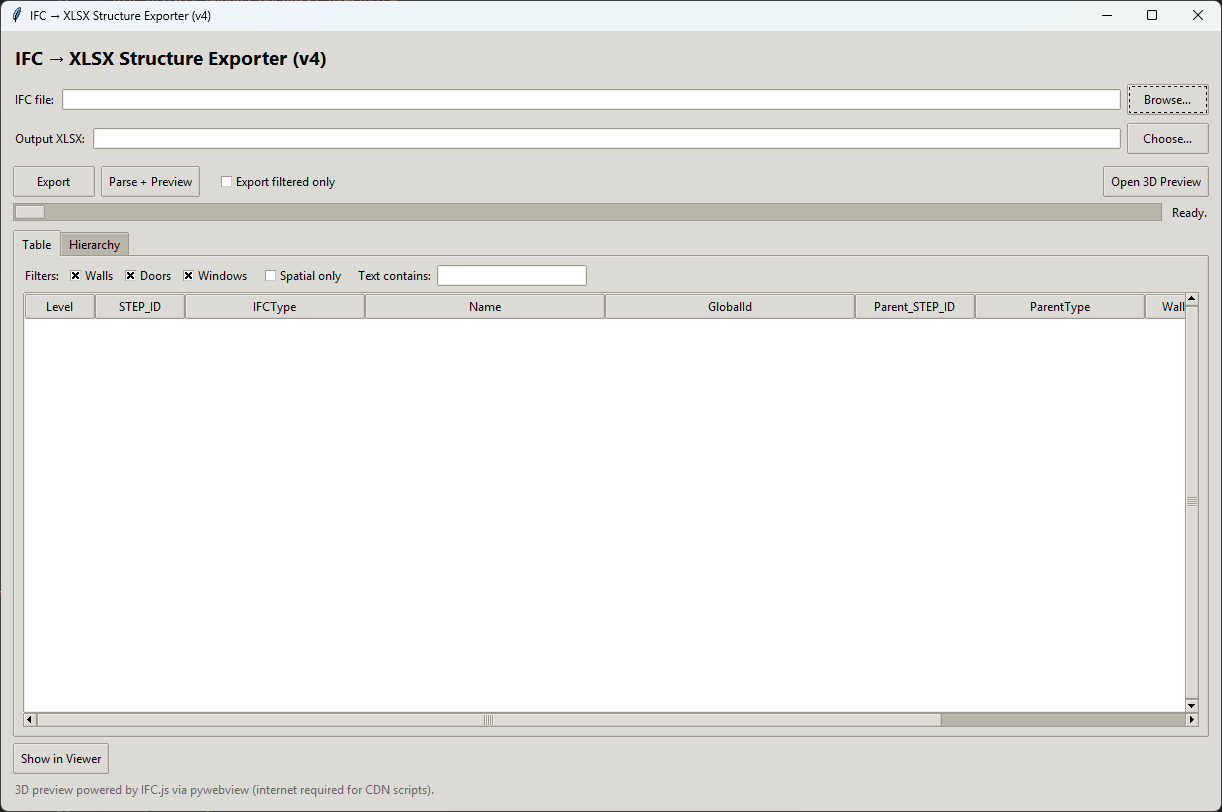Click the Choose... button for output XLSX
This screenshot has width=1222, height=812.
pos(1167,139)
